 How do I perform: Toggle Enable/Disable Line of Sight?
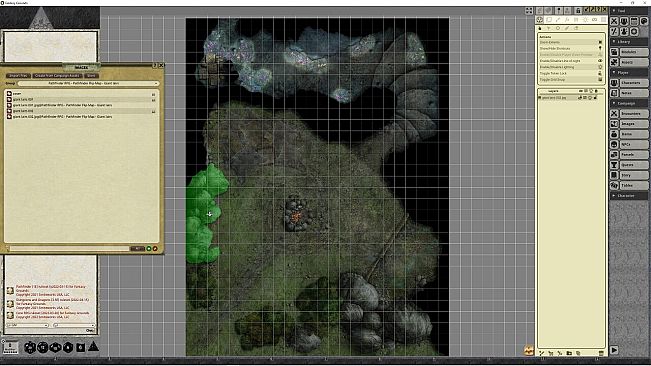pyautogui.click(x=570, y=61)
